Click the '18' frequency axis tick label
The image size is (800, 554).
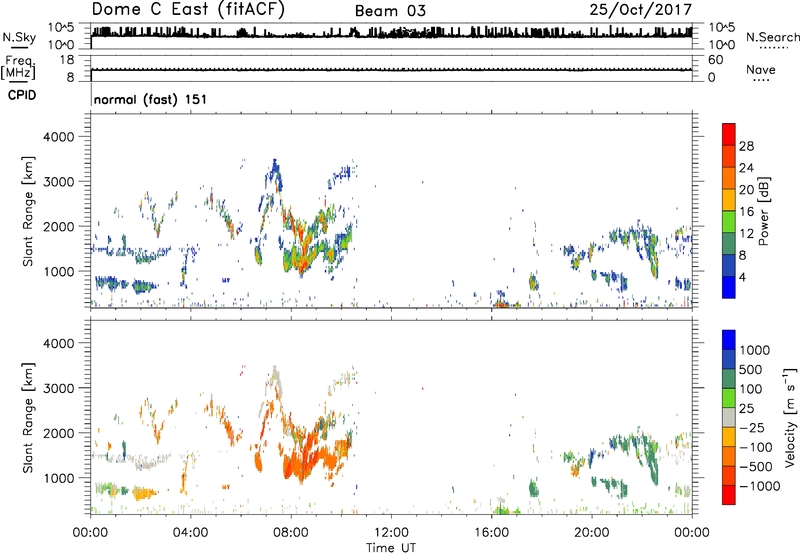[67, 60]
